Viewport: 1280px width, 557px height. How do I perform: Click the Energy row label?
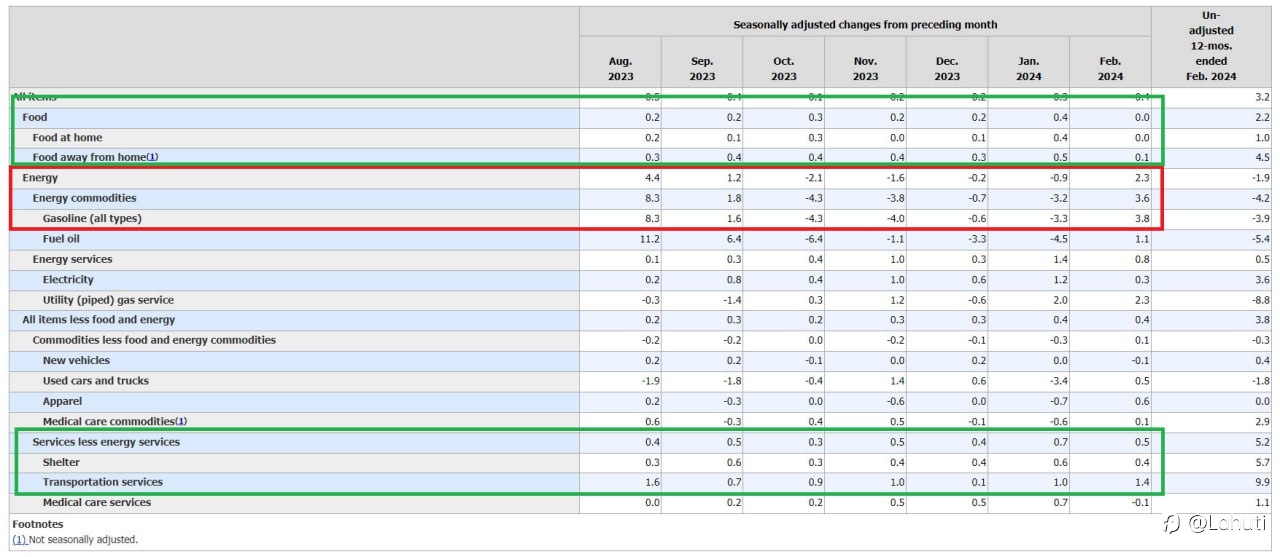point(40,178)
